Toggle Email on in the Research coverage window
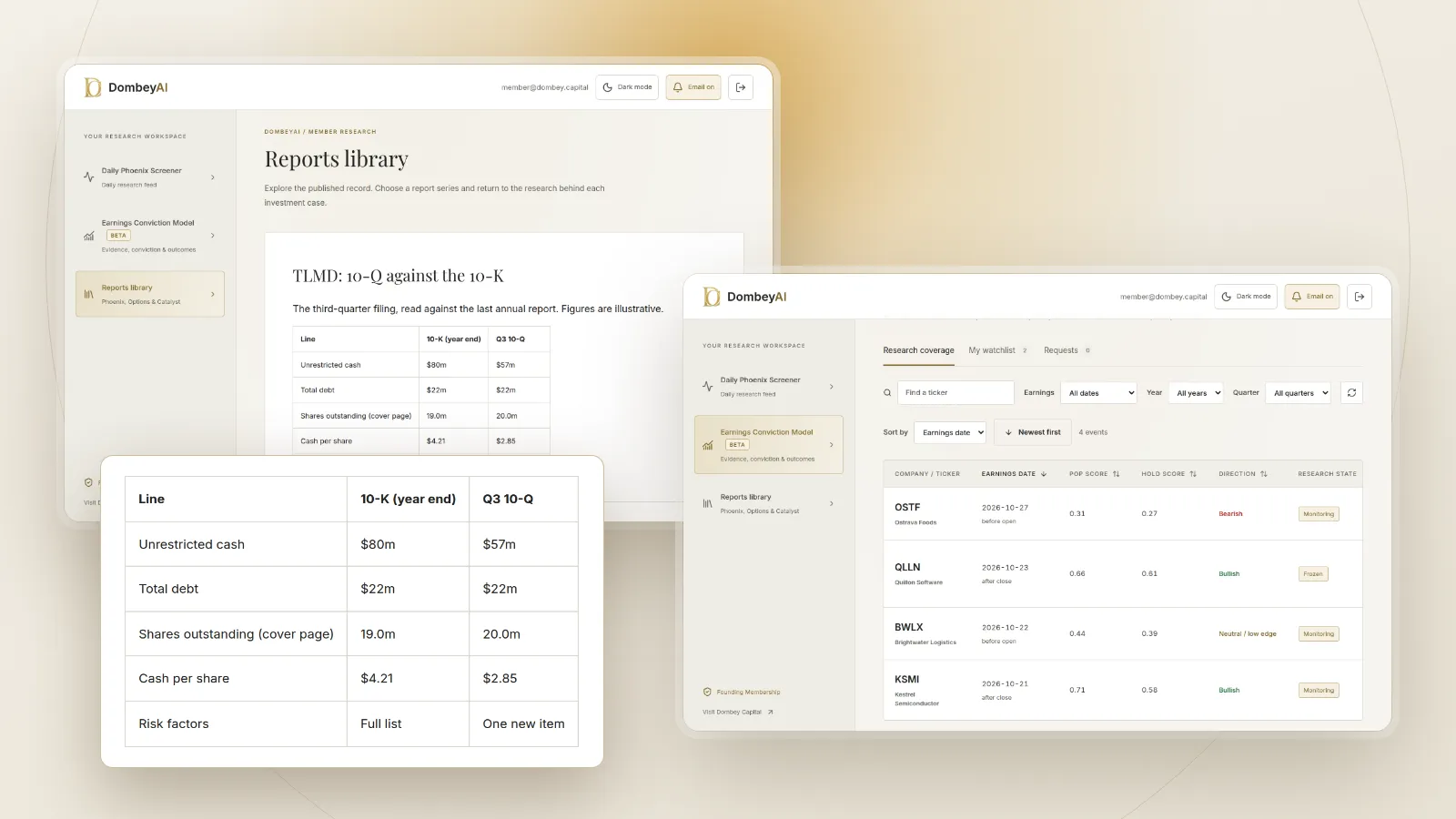The width and height of the screenshot is (1456, 819). click(x=1312, y=297)
